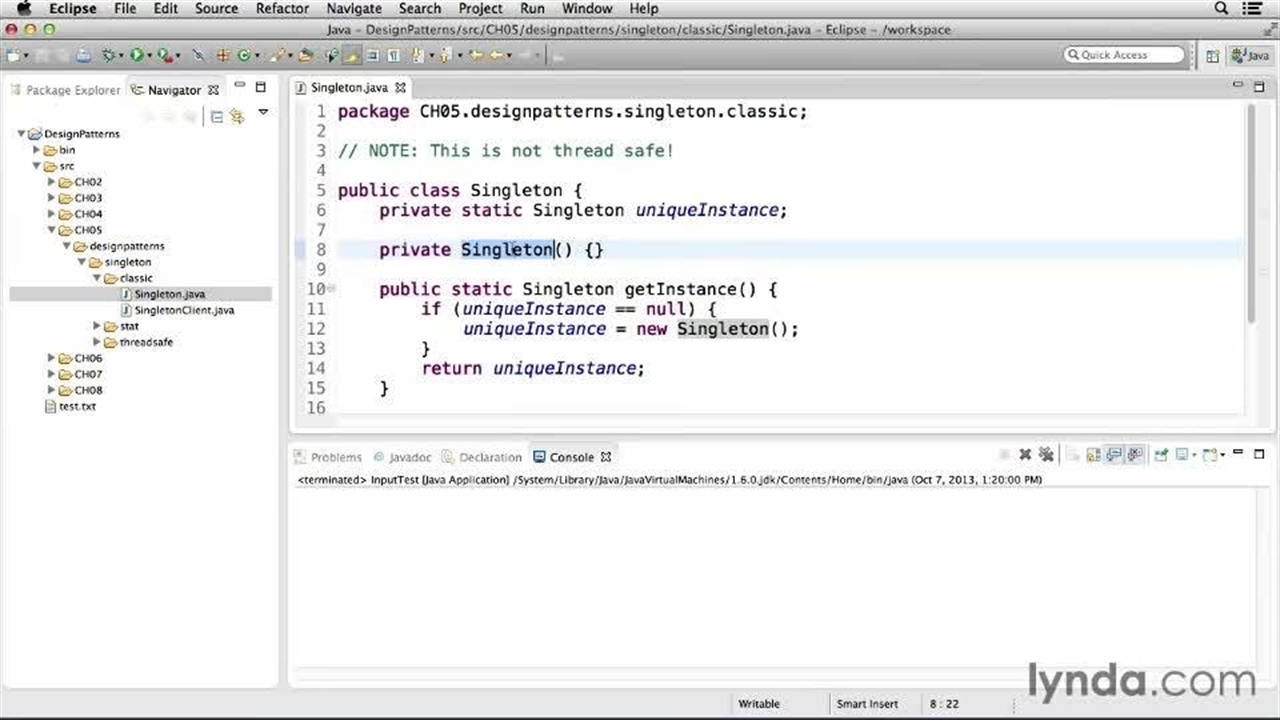This screenshot has height=720, width=1280.
Task: Switch to the Package Explorer tab
Action: pos(65,90)
